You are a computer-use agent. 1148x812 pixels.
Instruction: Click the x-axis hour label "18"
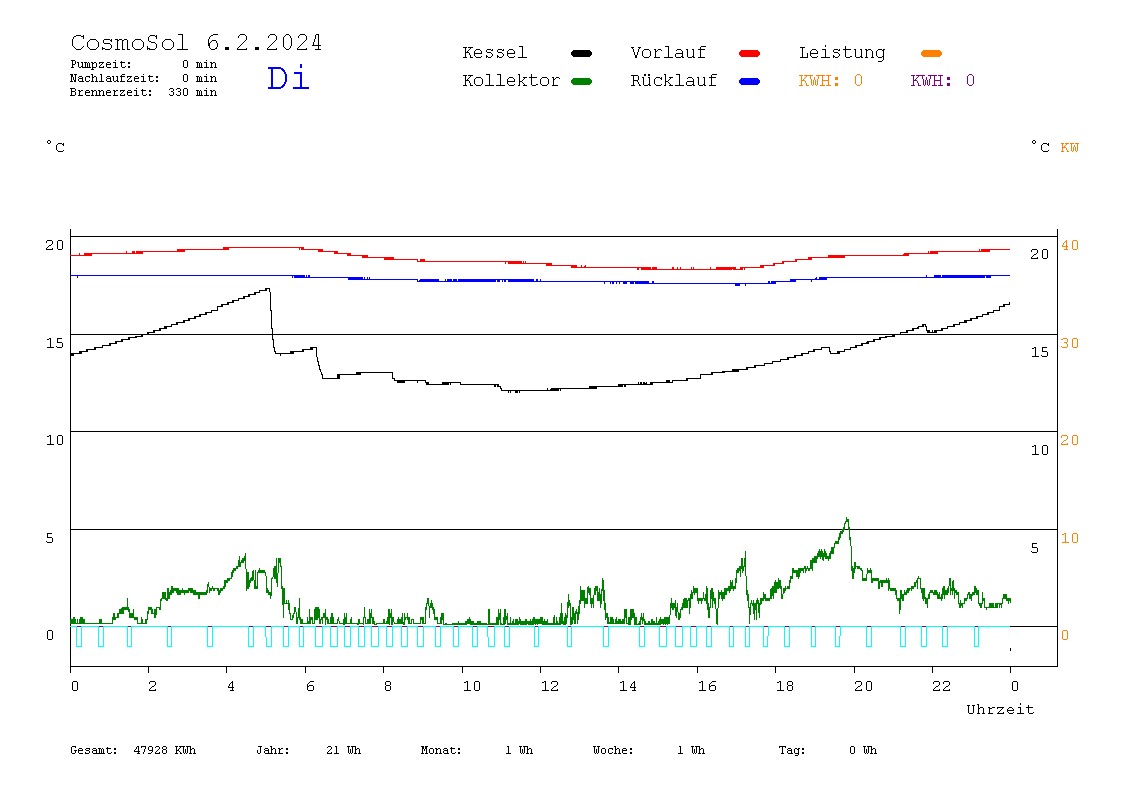(x=785, y=687)
